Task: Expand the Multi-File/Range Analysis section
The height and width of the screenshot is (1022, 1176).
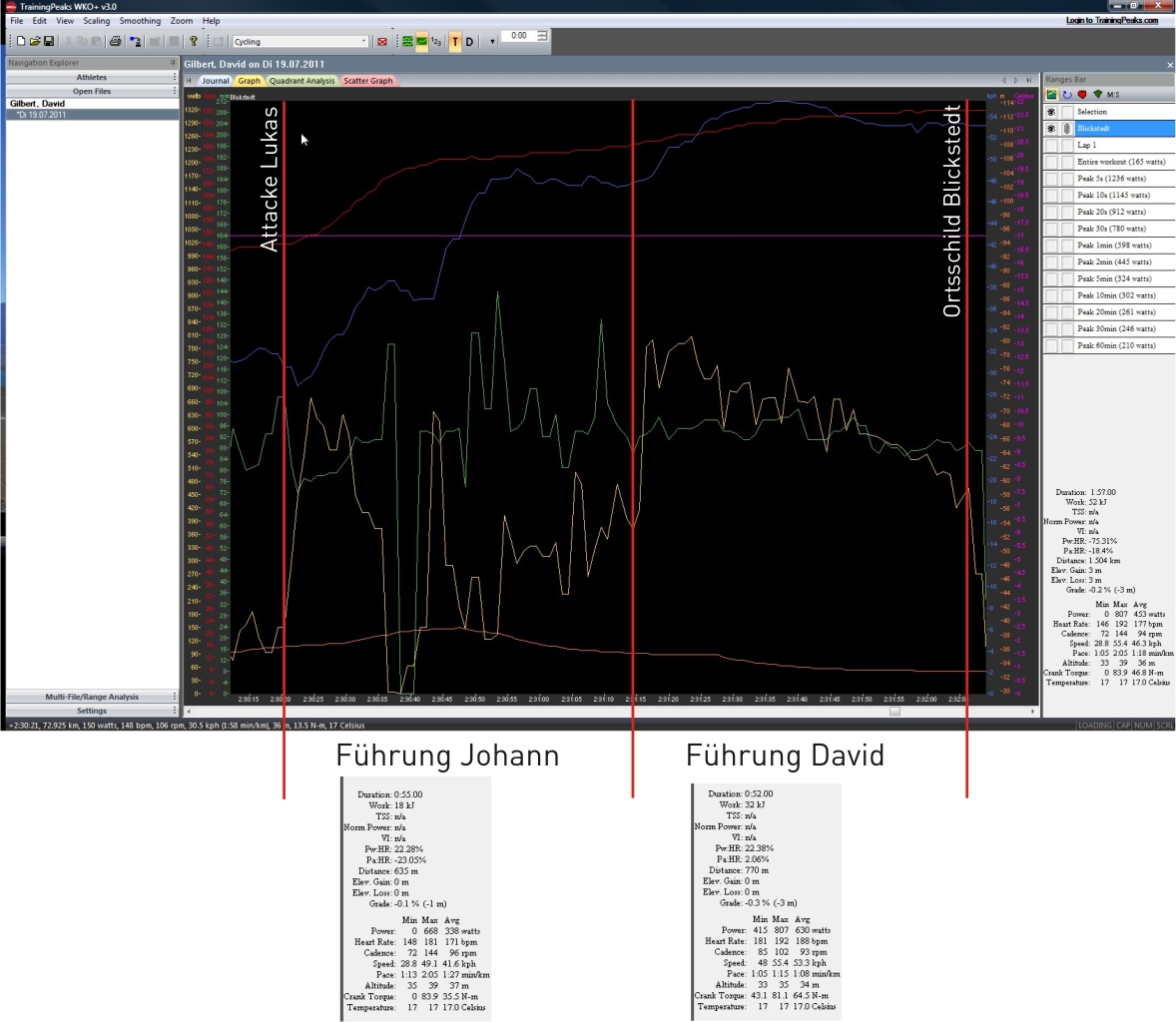Action: (x=92, y=697)
